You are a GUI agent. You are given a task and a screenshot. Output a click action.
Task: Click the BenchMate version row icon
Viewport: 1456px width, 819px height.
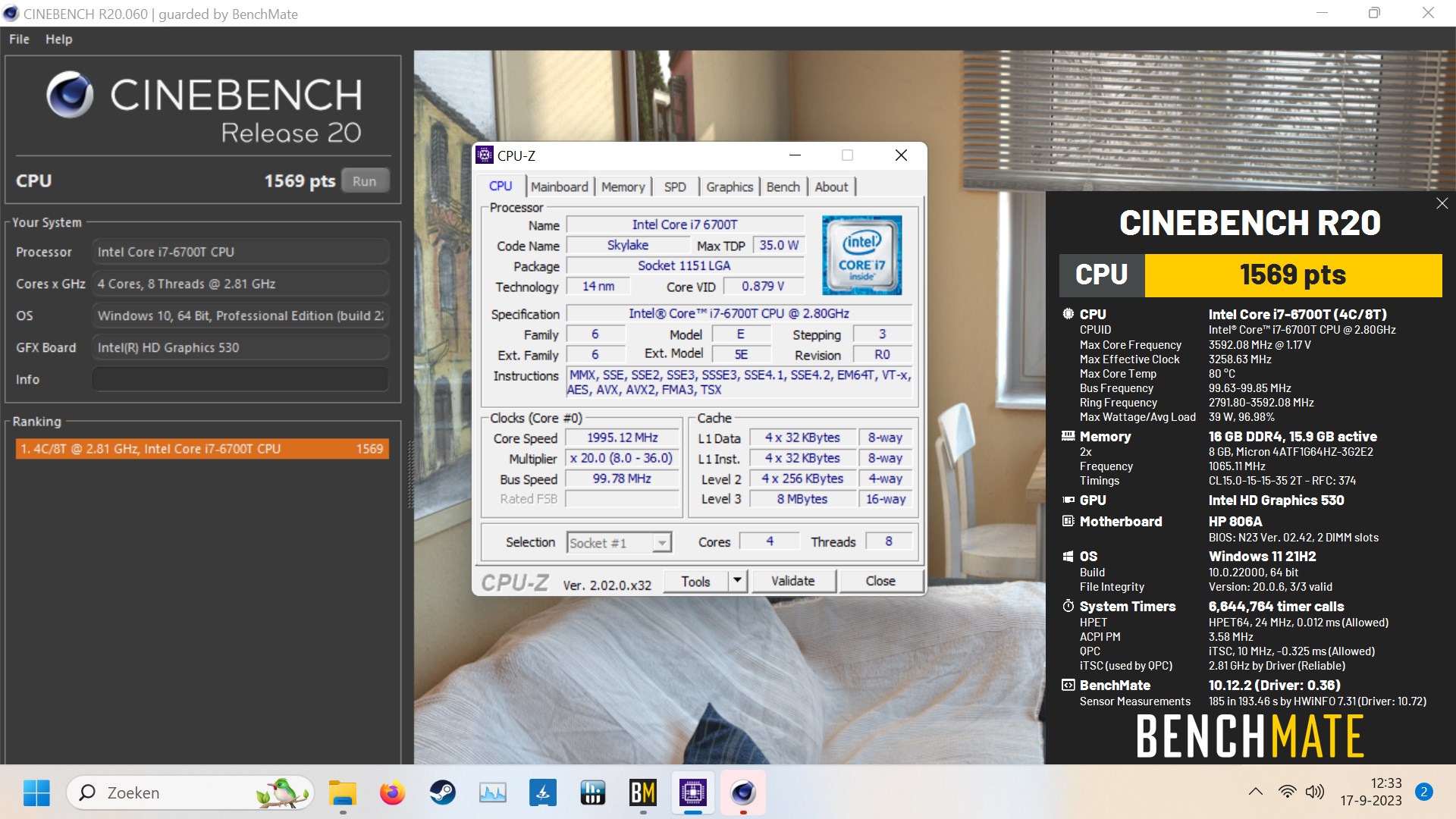point(1068,685)
